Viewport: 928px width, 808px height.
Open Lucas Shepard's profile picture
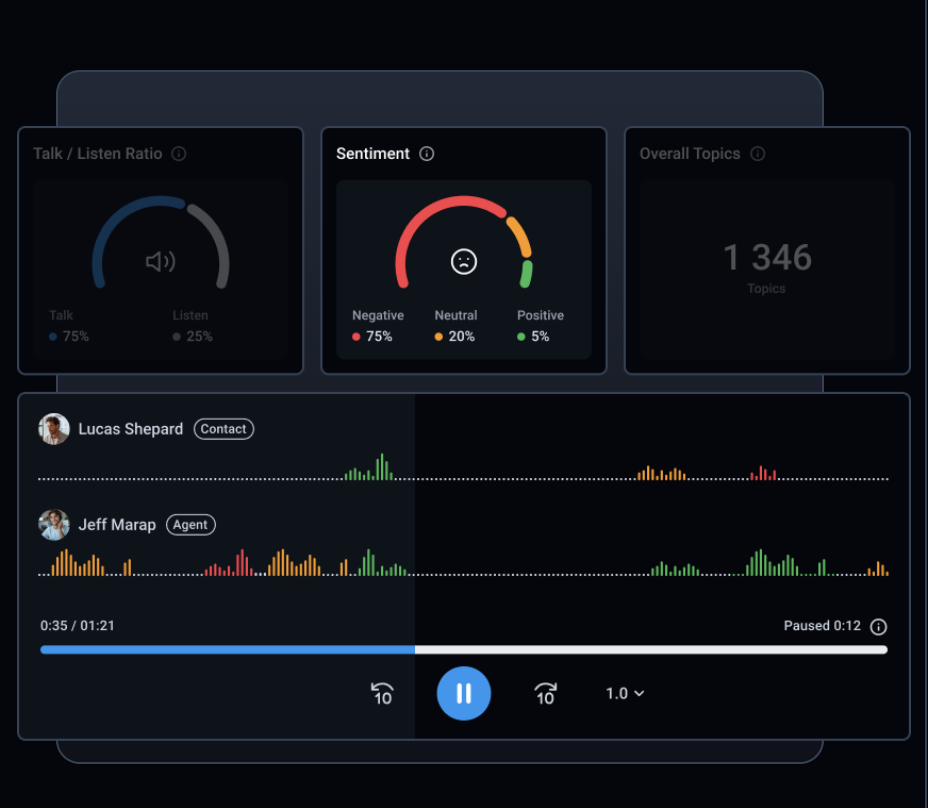53,428
